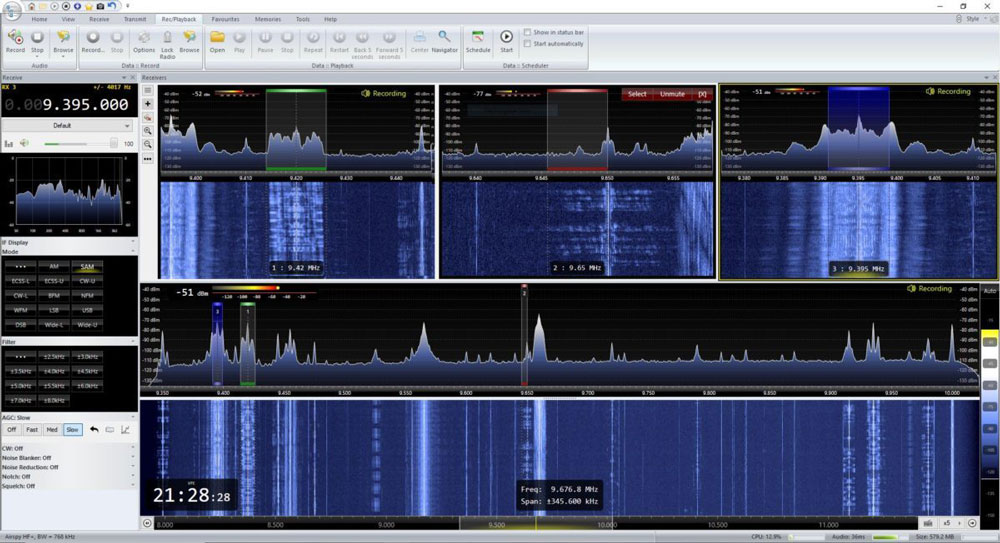Click Unmute on receiver 2 panel
Image resolution: width=1000 pixels, height=543 pixels.
pyautogui.click(x=672, y=94)
